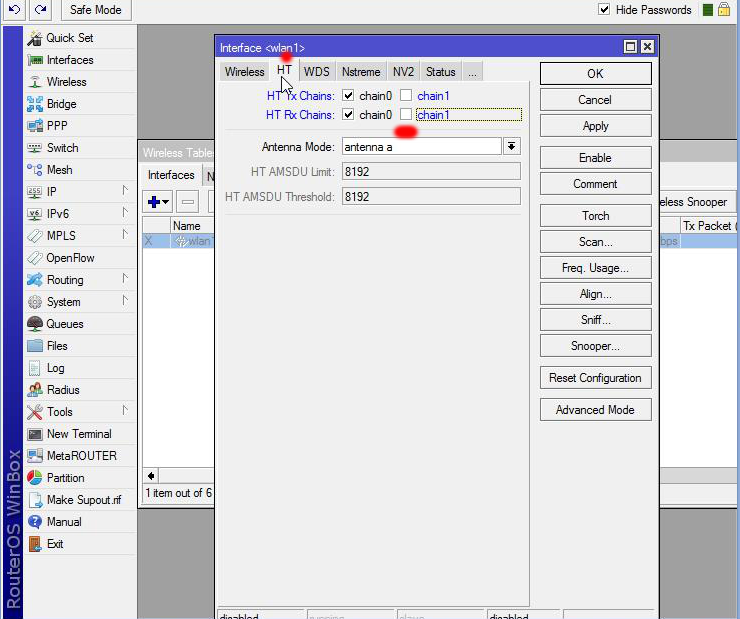Open the PPP icon in the sidebar
Screen dimensions: 740x619
pyautogui.click(x=35, y=125)
